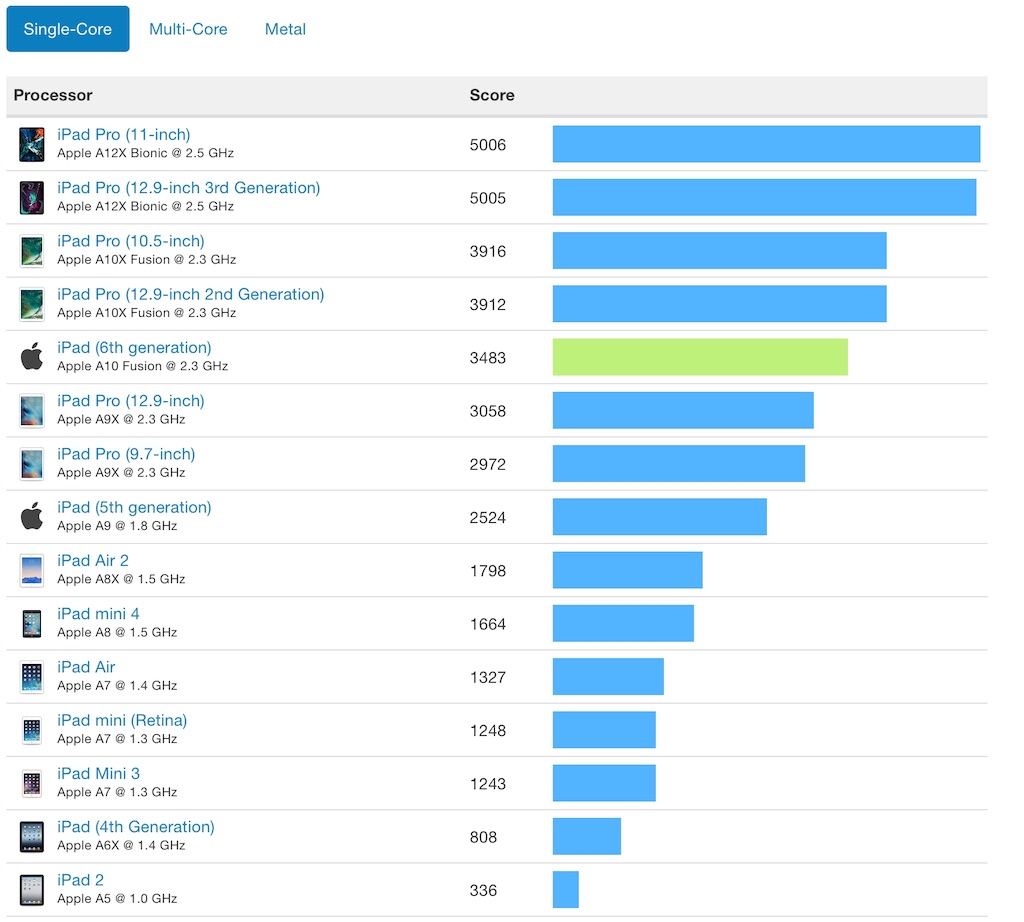
Task: Open the iPad mini 4 link
Action: coord(98,614)
